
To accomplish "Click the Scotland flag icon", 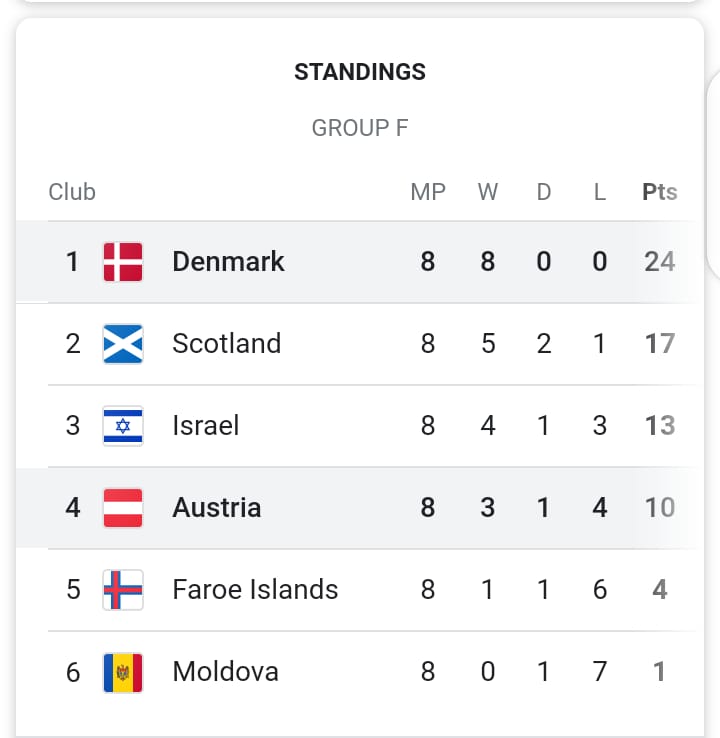I will (123, 344).
